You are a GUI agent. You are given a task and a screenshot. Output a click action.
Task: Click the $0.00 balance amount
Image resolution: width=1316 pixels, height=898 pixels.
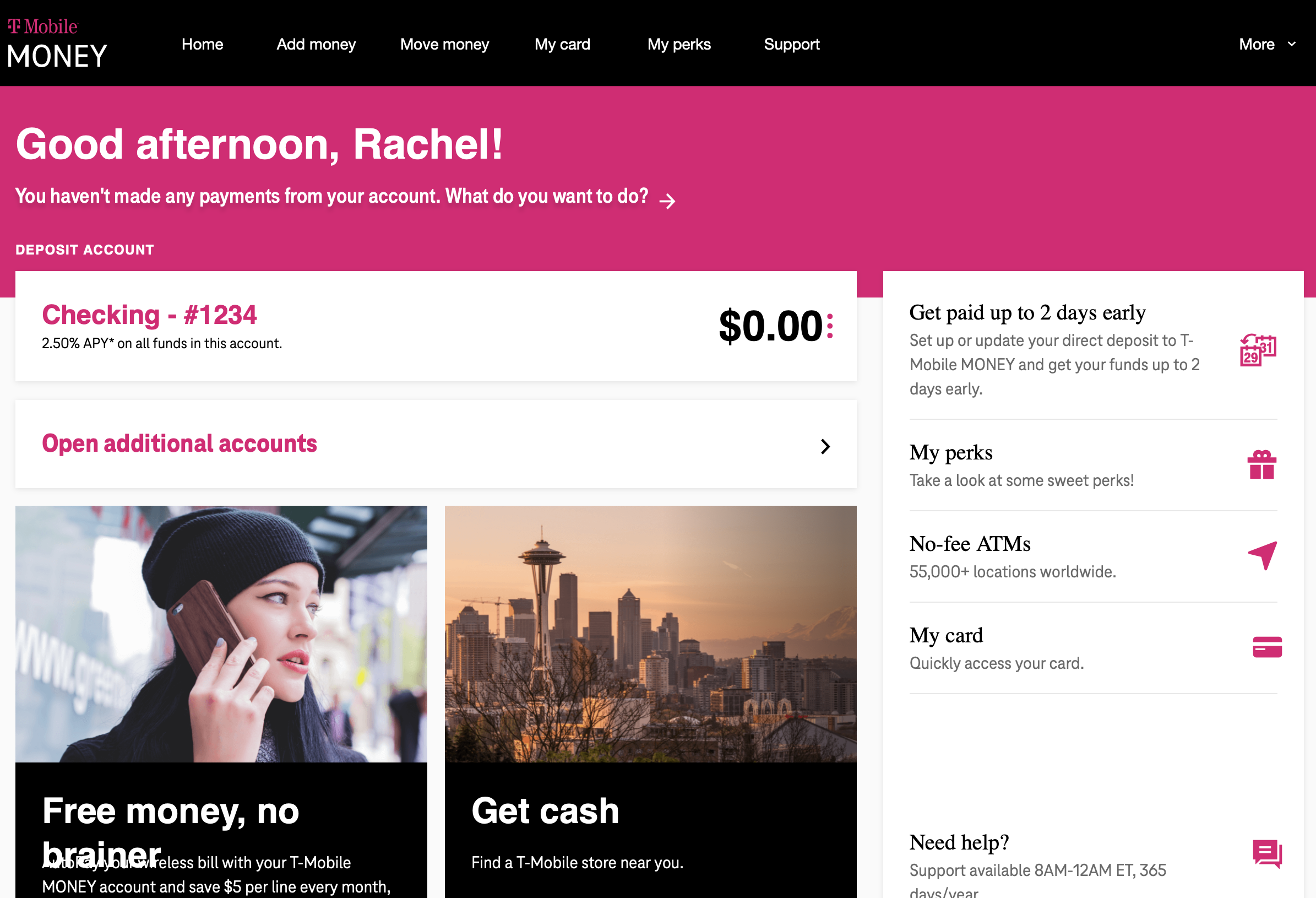[771, 326]
